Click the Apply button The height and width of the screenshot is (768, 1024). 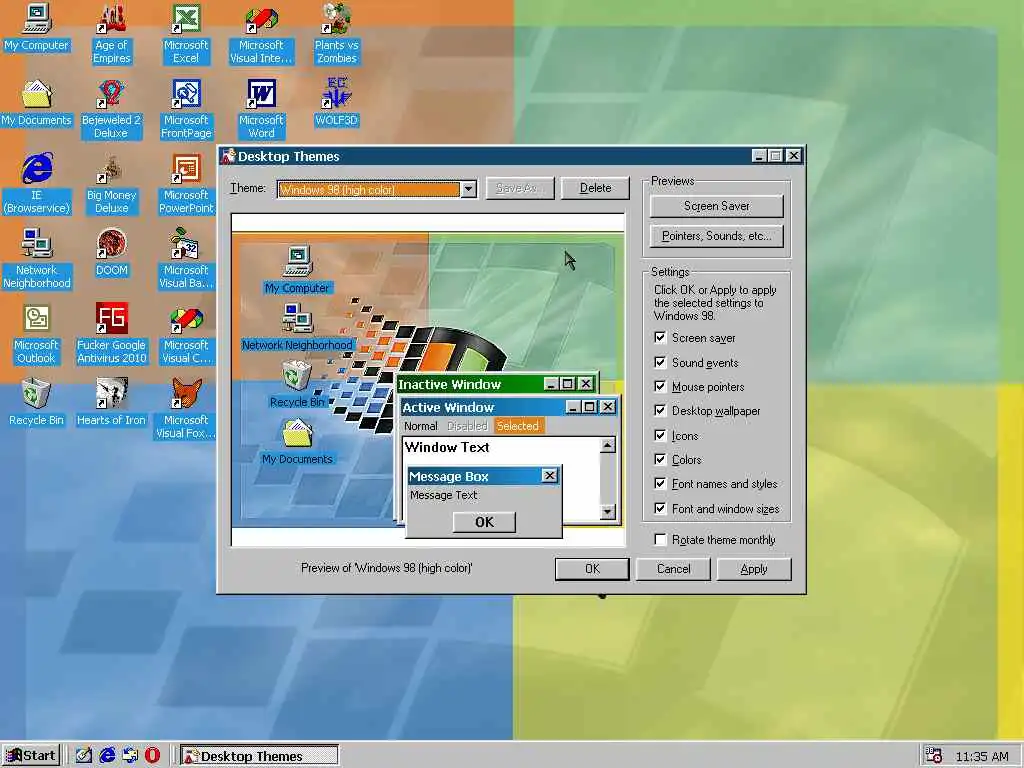coord(754,569)
